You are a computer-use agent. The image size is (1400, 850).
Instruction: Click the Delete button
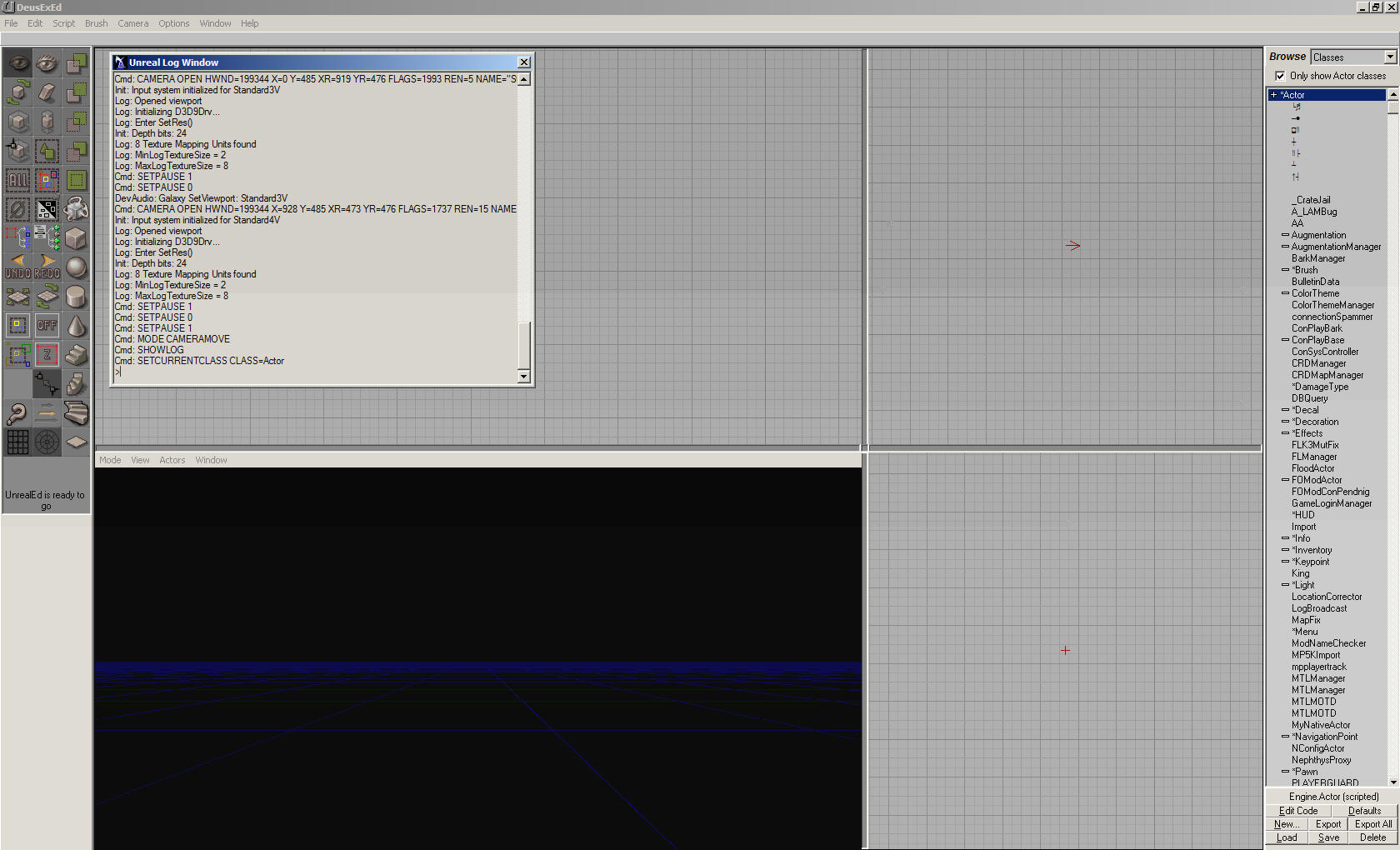point(1373,837)
